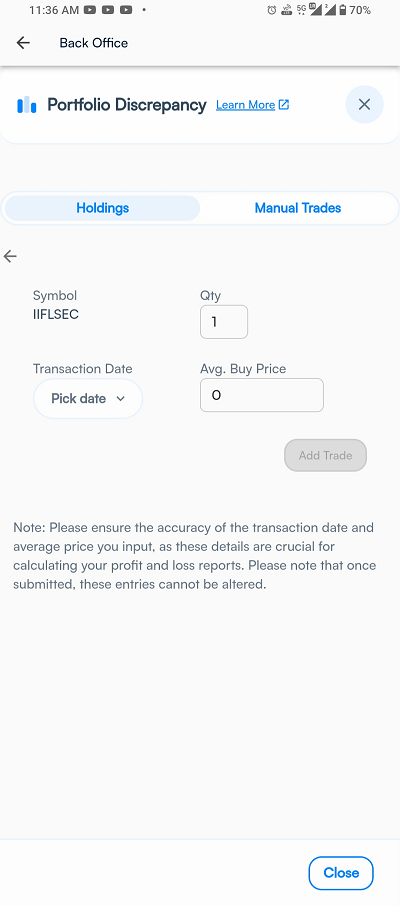The height and width of the screenshot is (906, 400).
Task: Tap the Portfolio Discrepancy heading
Action: click(x=127, y=105)
